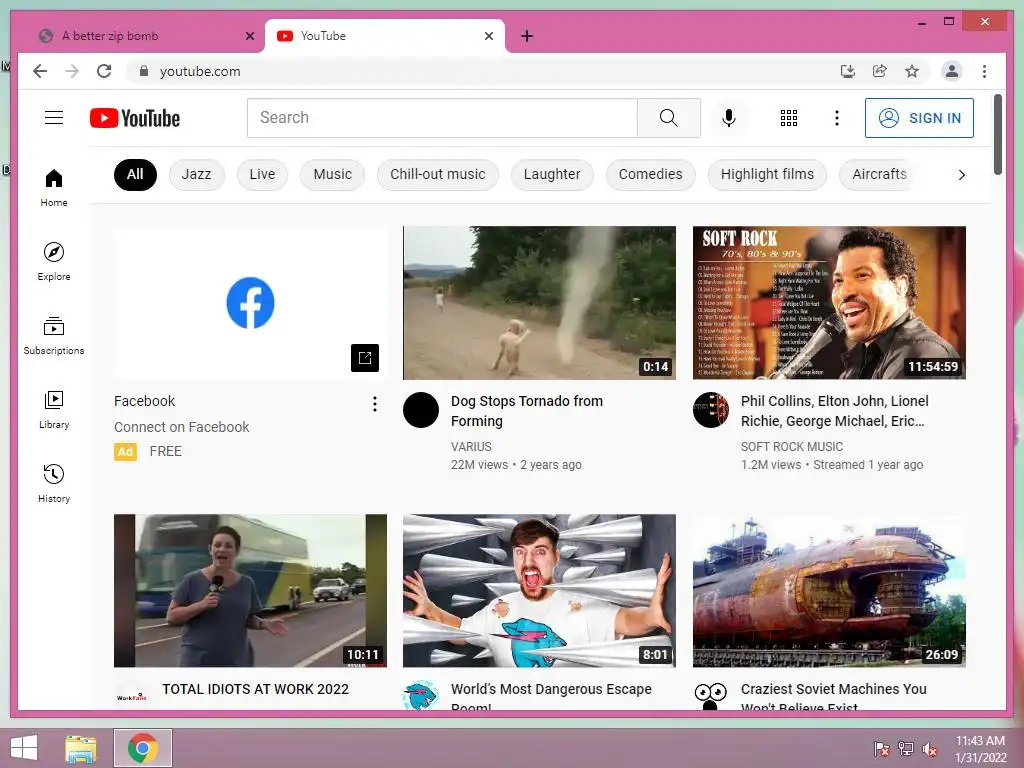Click the YouTube logo
This screenshot has height=768, width=1024.
tap(135, 118)
